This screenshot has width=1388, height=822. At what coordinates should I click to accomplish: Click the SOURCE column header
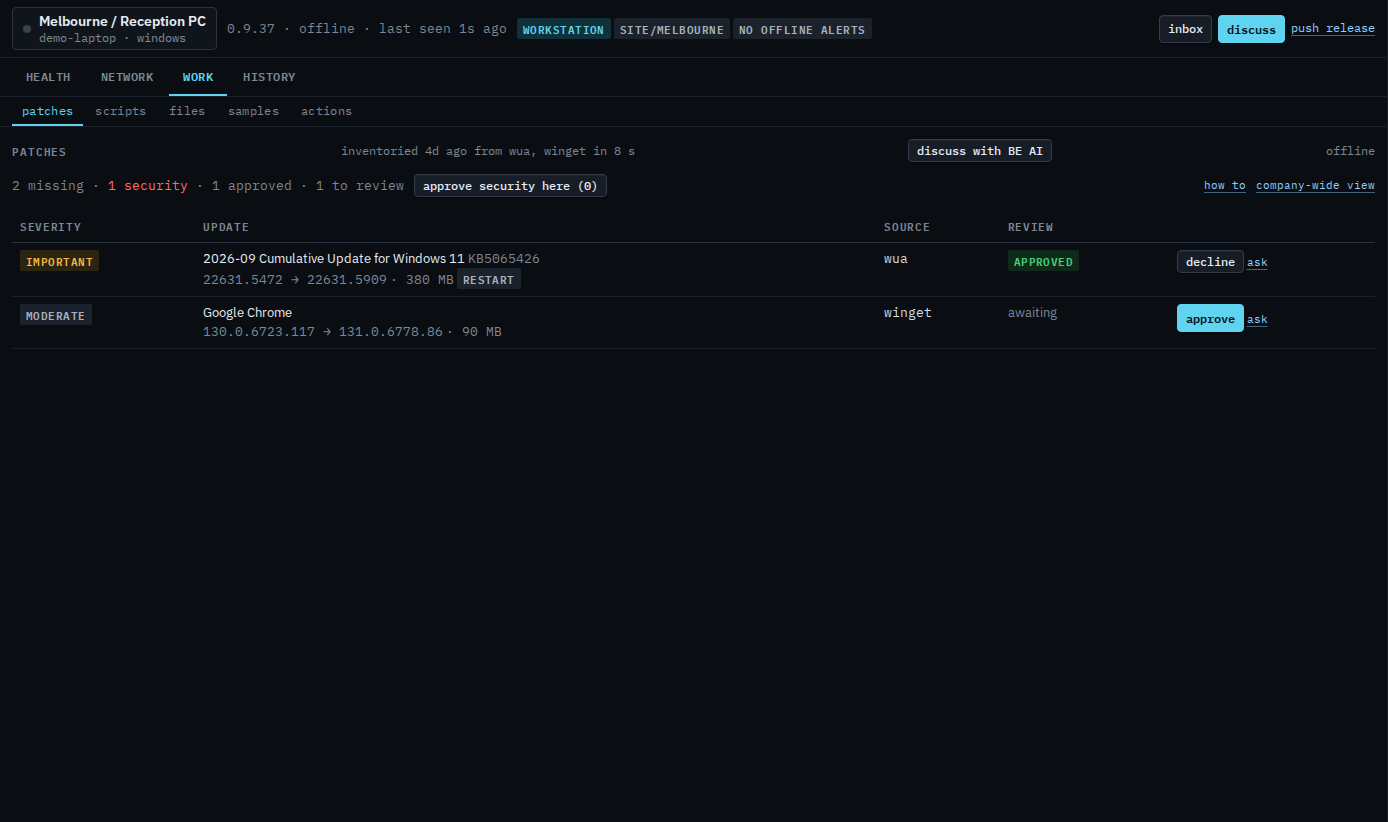coord(907,228)
